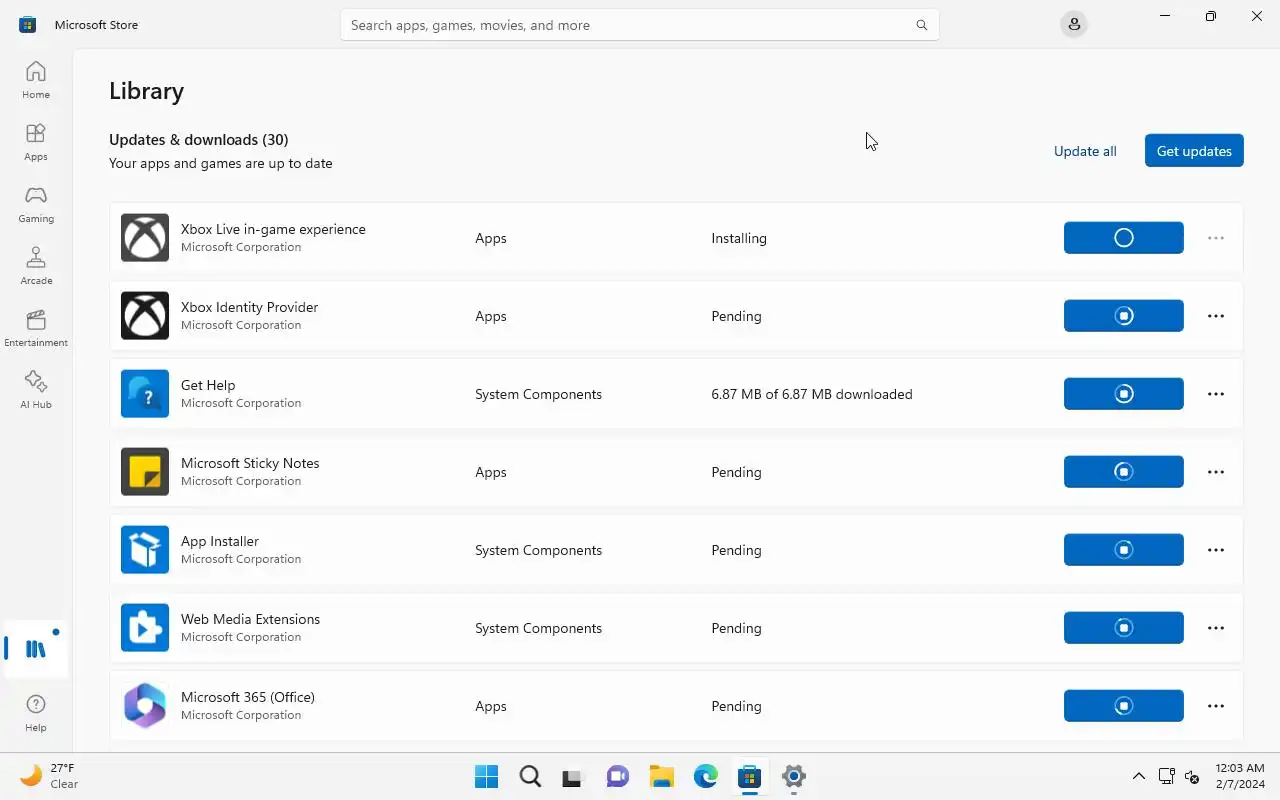Screen dimensions: 1280x800
Task: Open the Home section in sidebar
Action: tap(36, 80)
